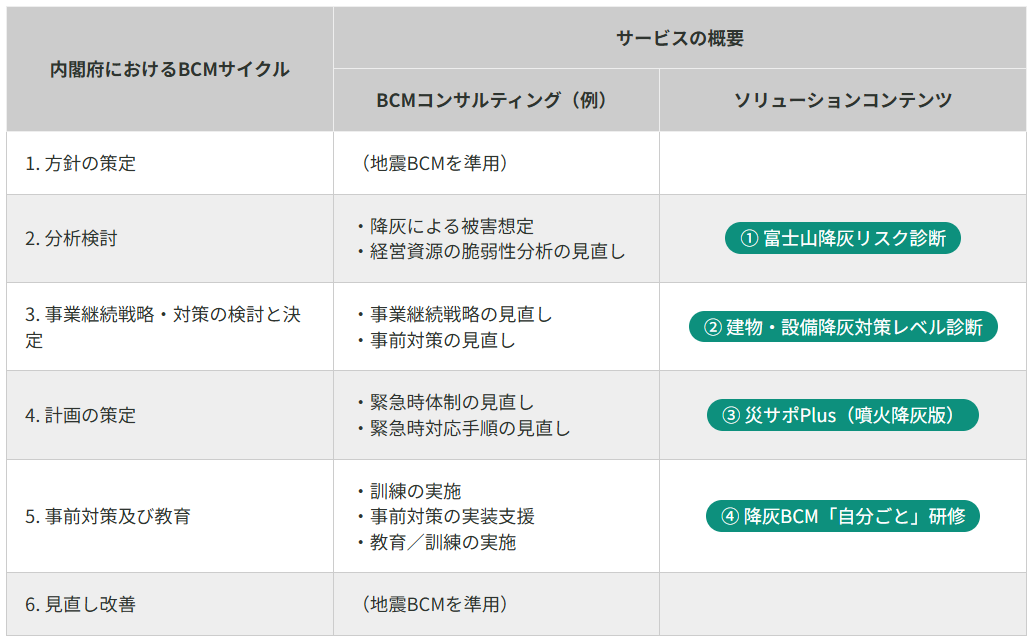The height and width of the screenshot is (643, 1034).
Task: Click the 4. 計画の策定 row label
Action: [81, 415]
